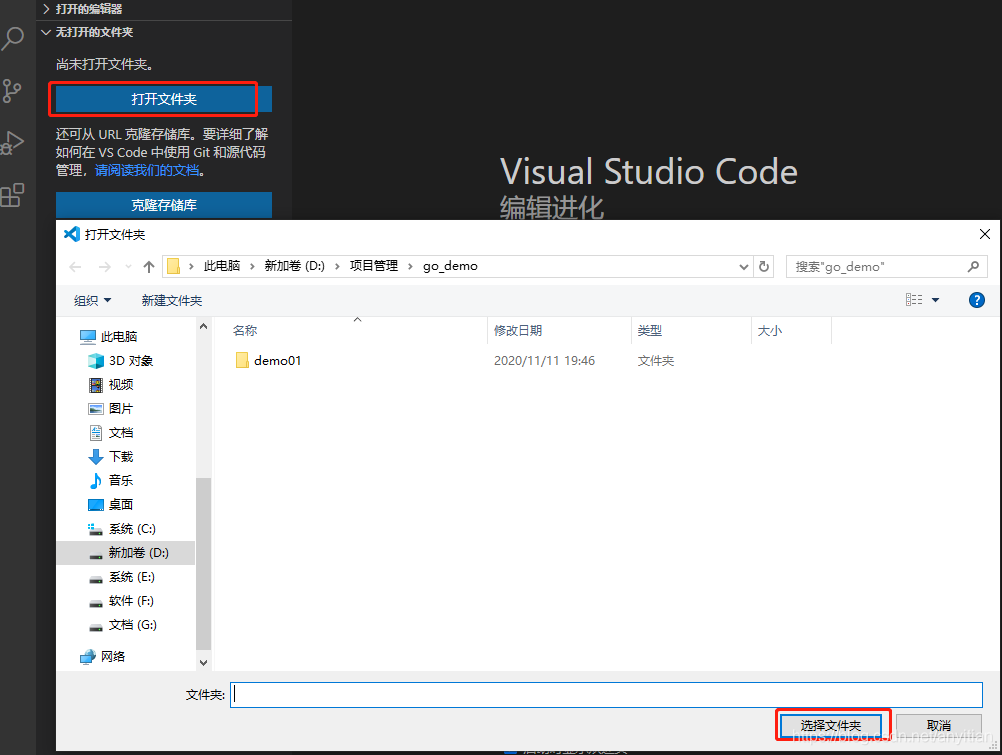The image size is (1002, 755).
Task: Open recent locations dropdown arrow
Action: (128, 267)
